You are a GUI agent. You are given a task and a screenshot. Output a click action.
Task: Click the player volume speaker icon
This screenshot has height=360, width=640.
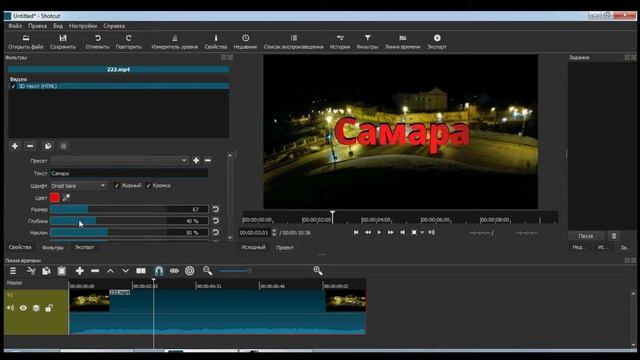pyautogui.click(x=432, y=232)
